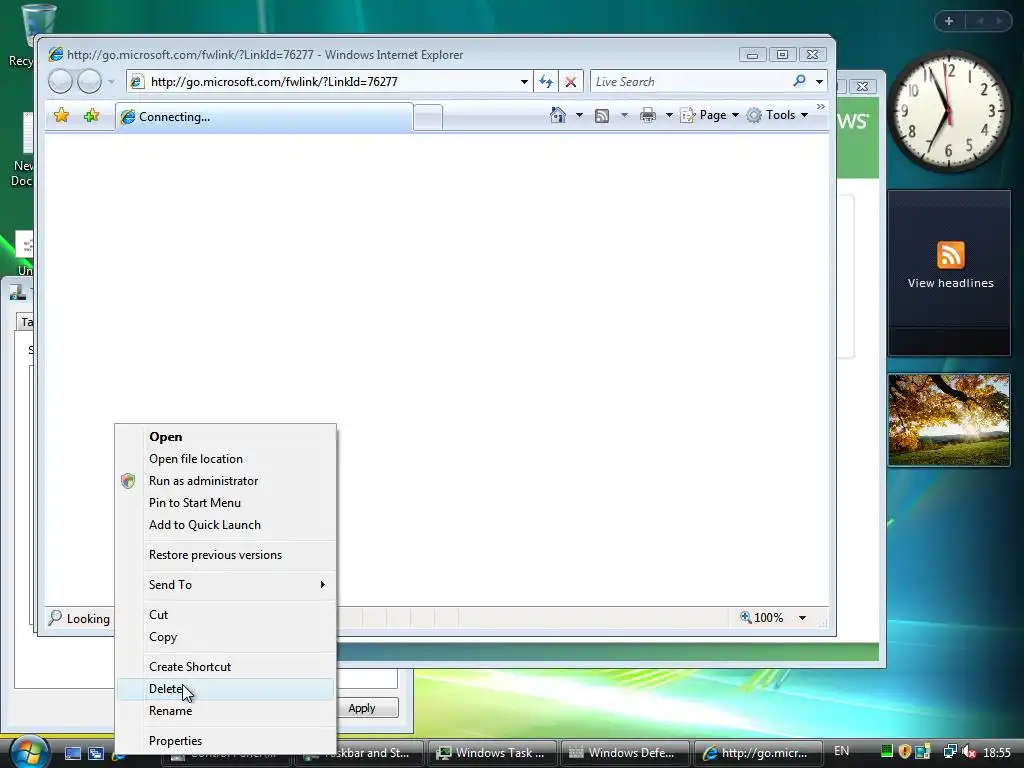Switch to Windows Task Manager taskbar button
1024x768 pixels.
(492, 753)
